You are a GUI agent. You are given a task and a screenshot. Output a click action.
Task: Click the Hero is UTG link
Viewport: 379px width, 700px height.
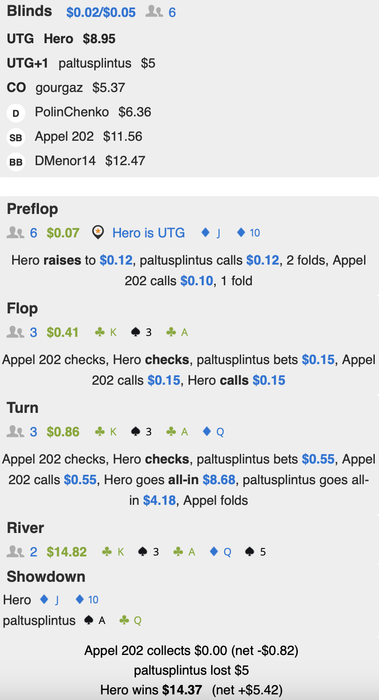tap(148, 233)
